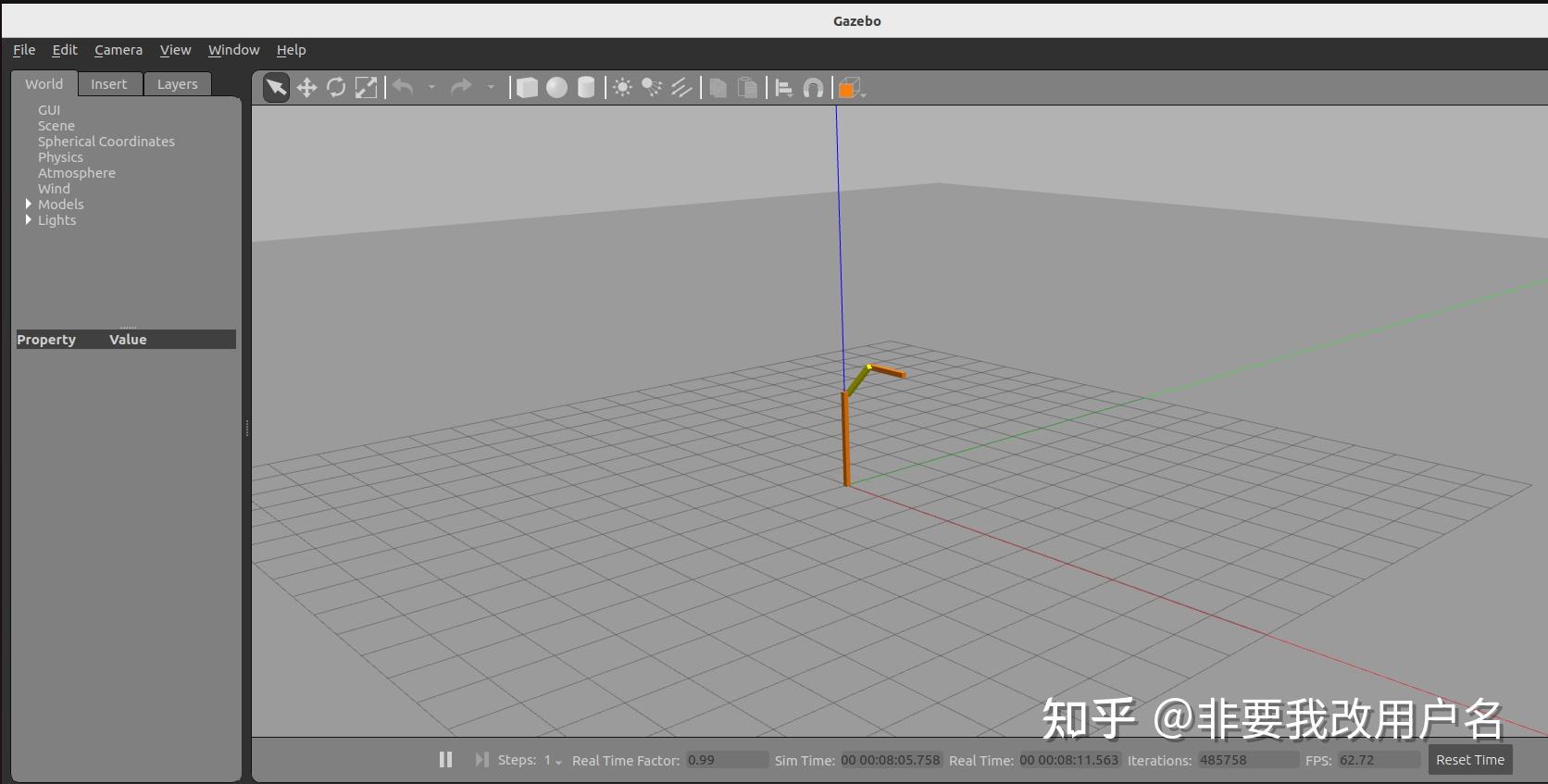Activate the scale mode tool
This screenshot has width=1548, height=784.
click(x=366, y=88)
